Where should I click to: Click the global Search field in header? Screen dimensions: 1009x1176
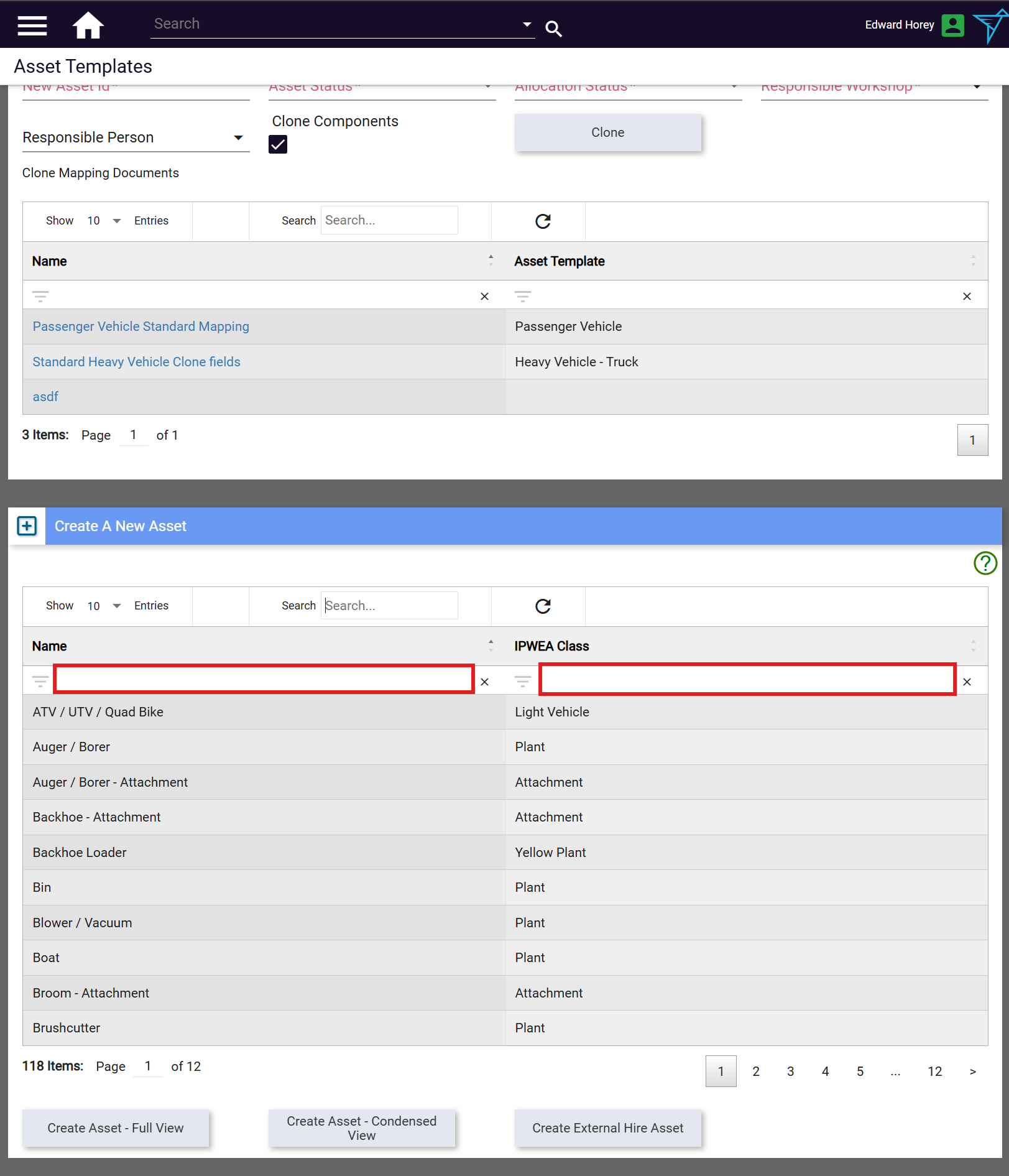tap(336, 24)
